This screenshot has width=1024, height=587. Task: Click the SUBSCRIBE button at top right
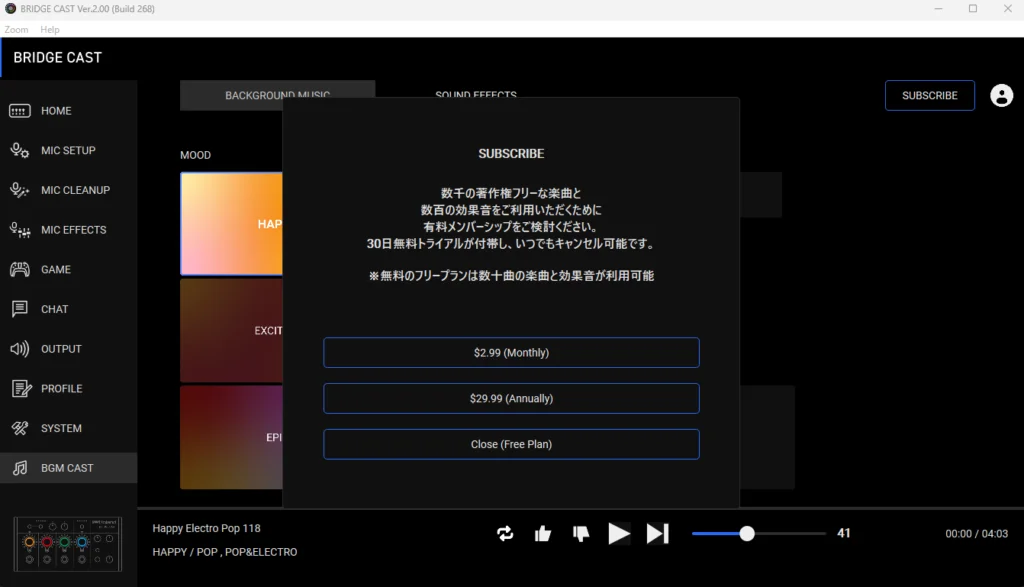point(929,96)
